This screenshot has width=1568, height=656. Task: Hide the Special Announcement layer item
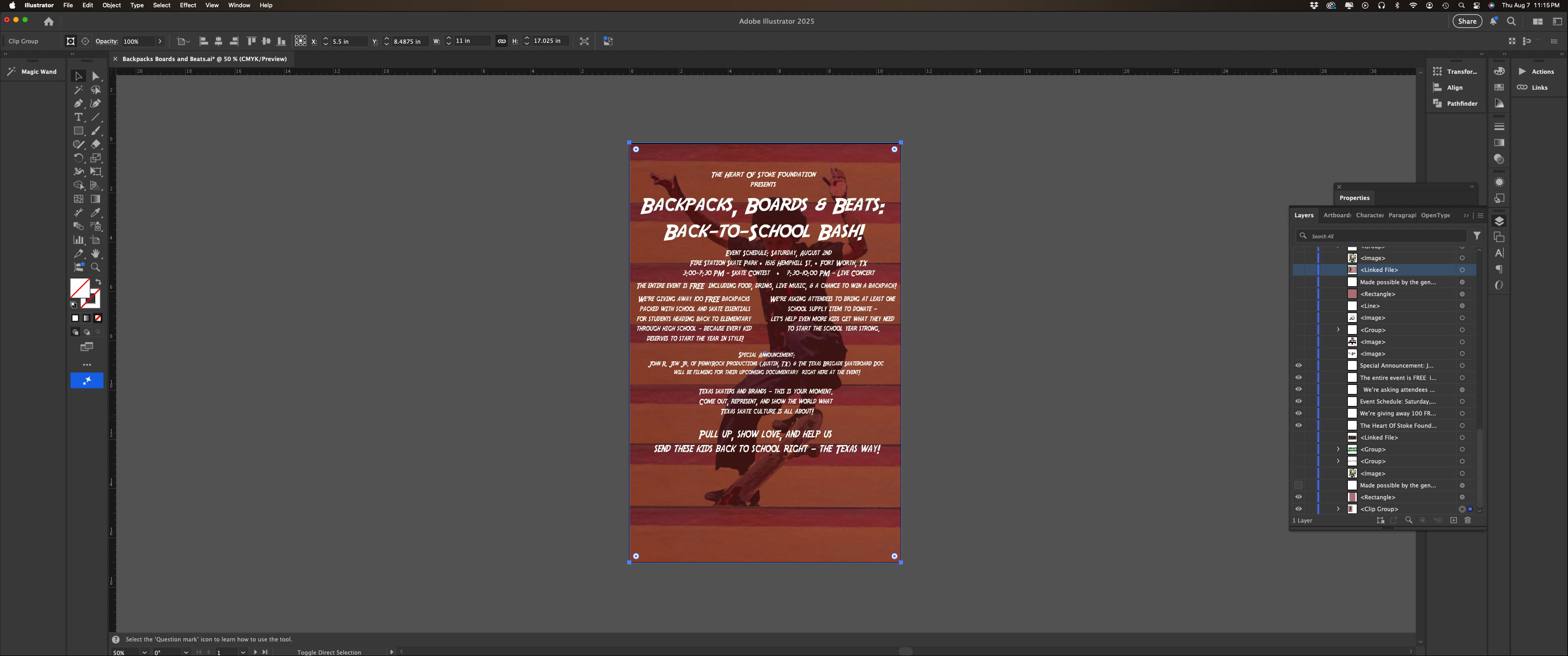tap(1298, 366)
